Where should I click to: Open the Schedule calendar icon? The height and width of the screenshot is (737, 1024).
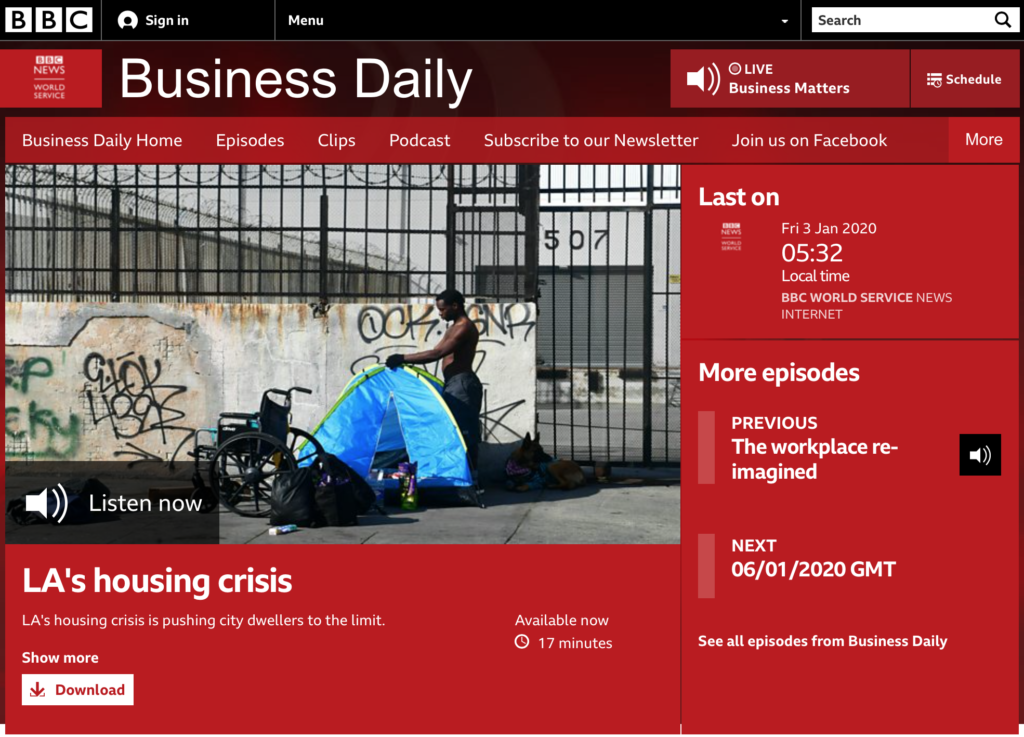(934, 80)
